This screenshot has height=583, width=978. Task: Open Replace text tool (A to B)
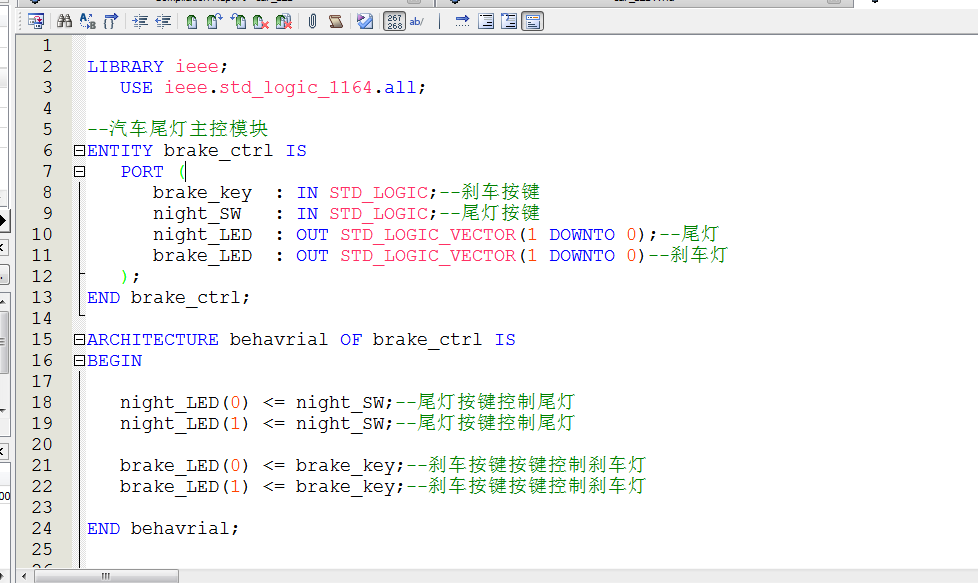pyautogui.click(x=87, y=21)
